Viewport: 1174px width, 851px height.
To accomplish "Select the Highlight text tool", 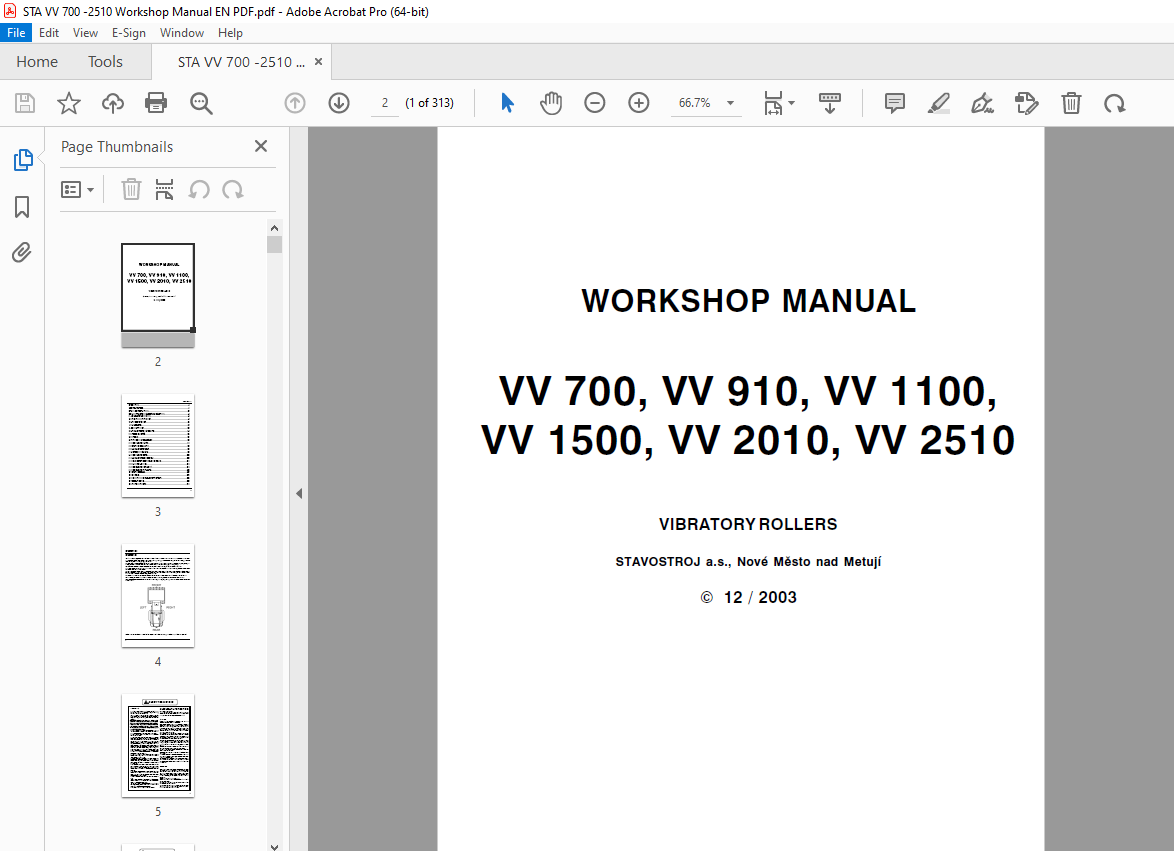I will pyautogui.click(x=938, y=103).
